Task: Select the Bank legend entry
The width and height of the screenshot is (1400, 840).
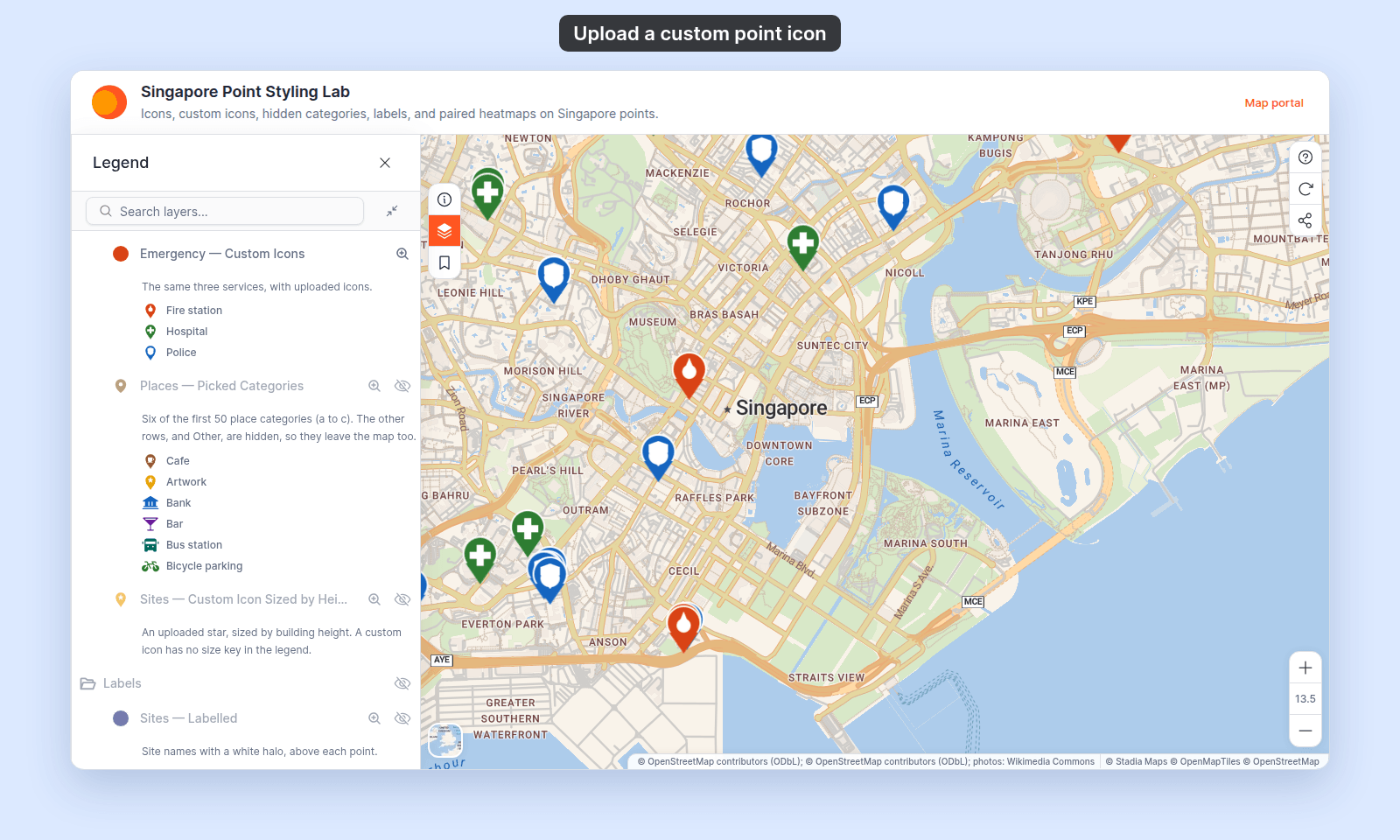Action: coord(167,503)
